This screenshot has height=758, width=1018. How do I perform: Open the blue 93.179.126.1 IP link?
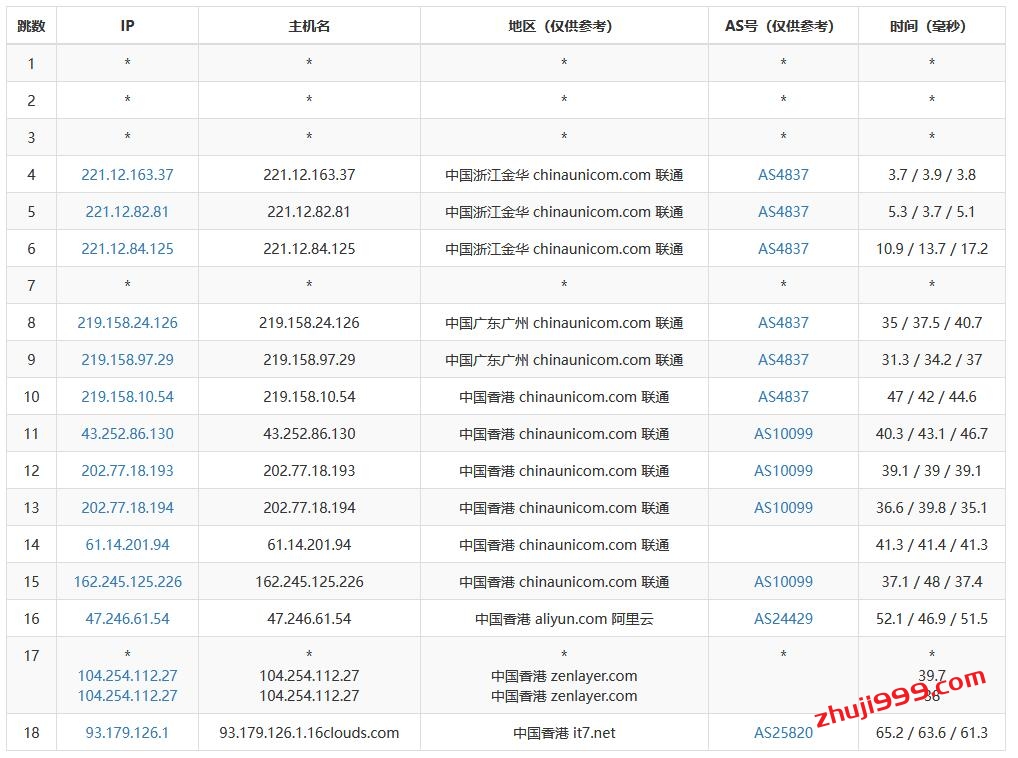click(x=127, y=733)
